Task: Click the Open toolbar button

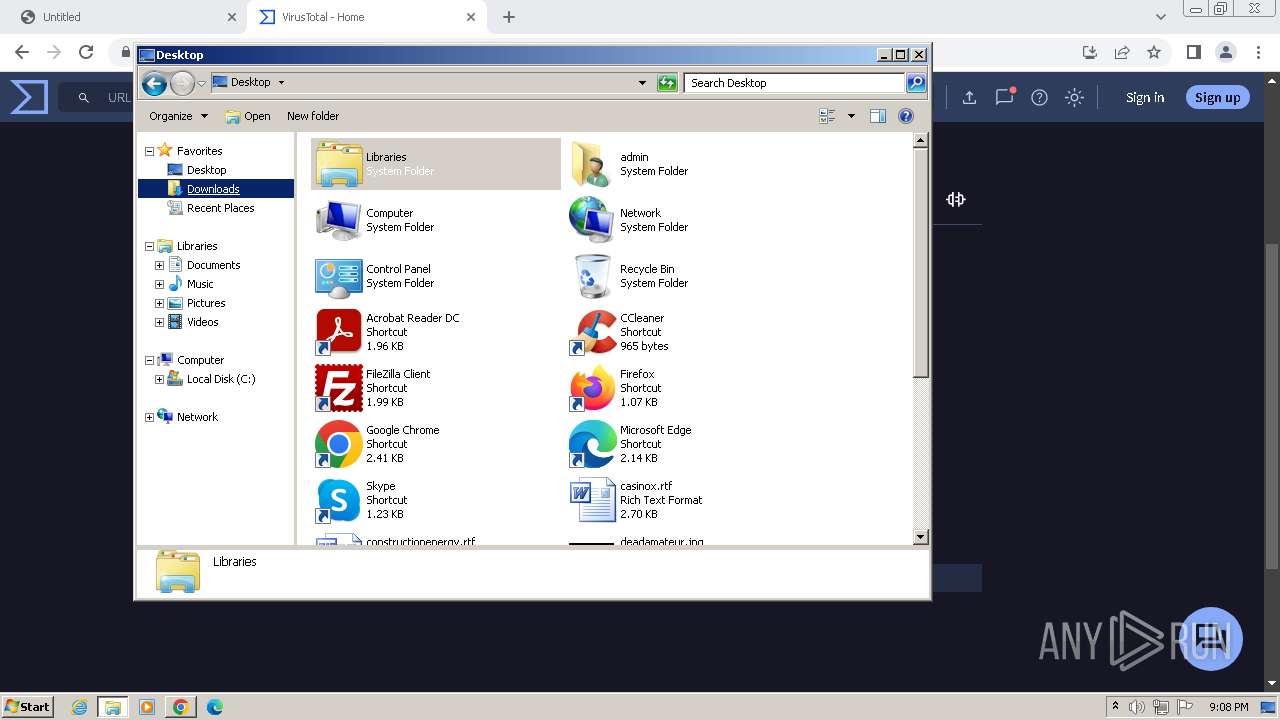Action: [248, 116]
